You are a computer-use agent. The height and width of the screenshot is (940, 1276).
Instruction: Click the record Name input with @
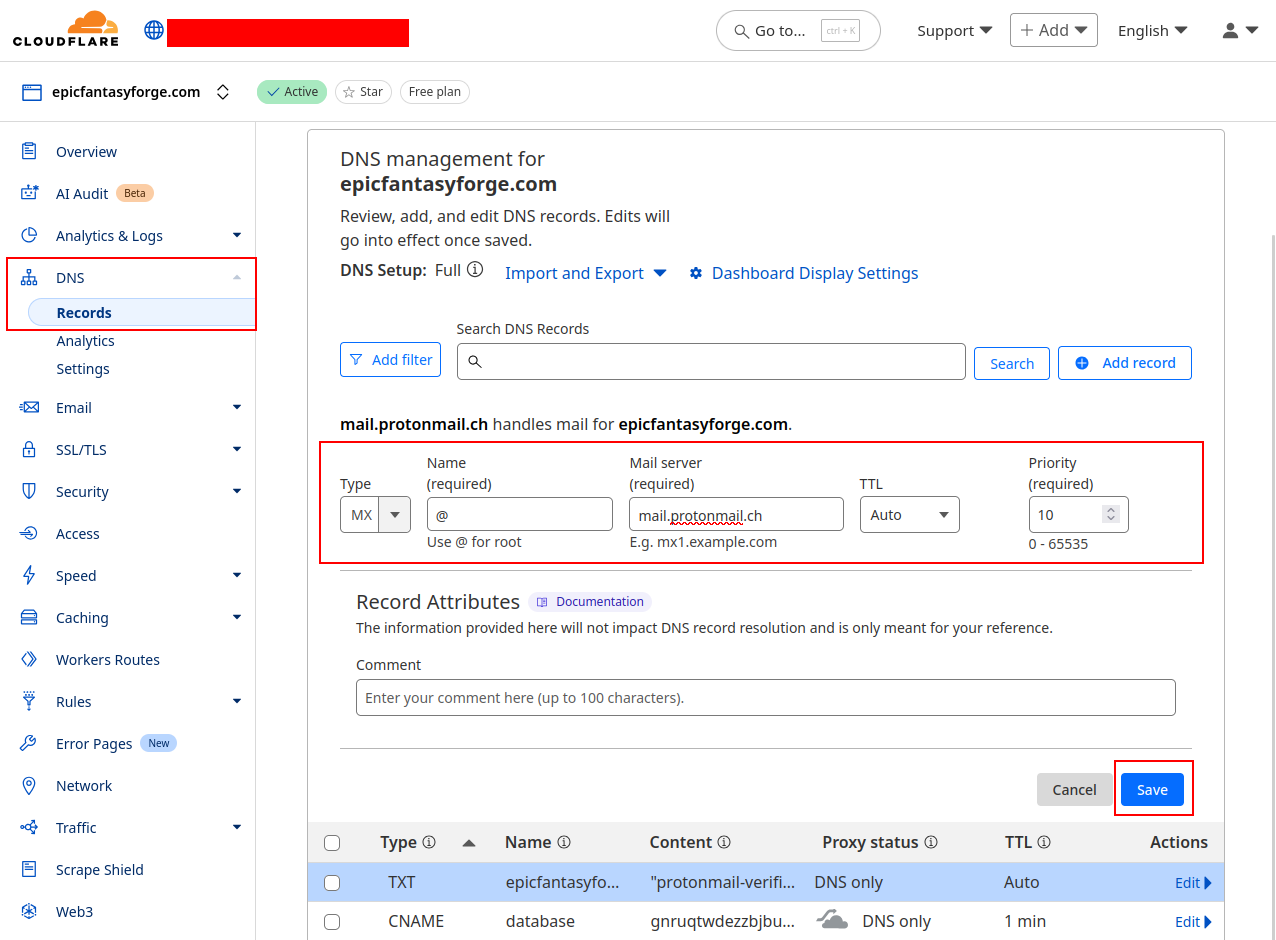point(519,515)
